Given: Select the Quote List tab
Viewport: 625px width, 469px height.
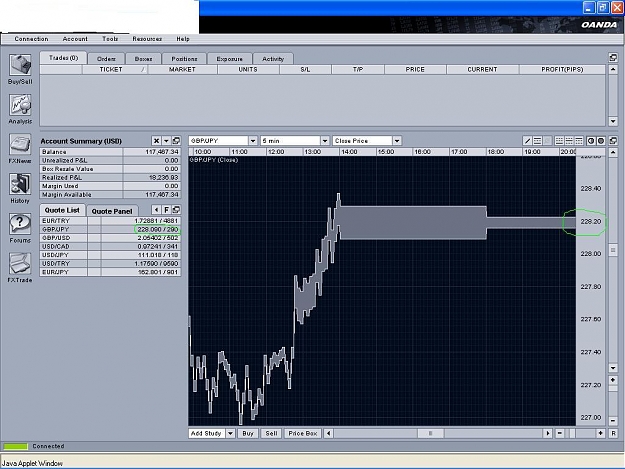Looking at the screenshot, I should [62, 210].
